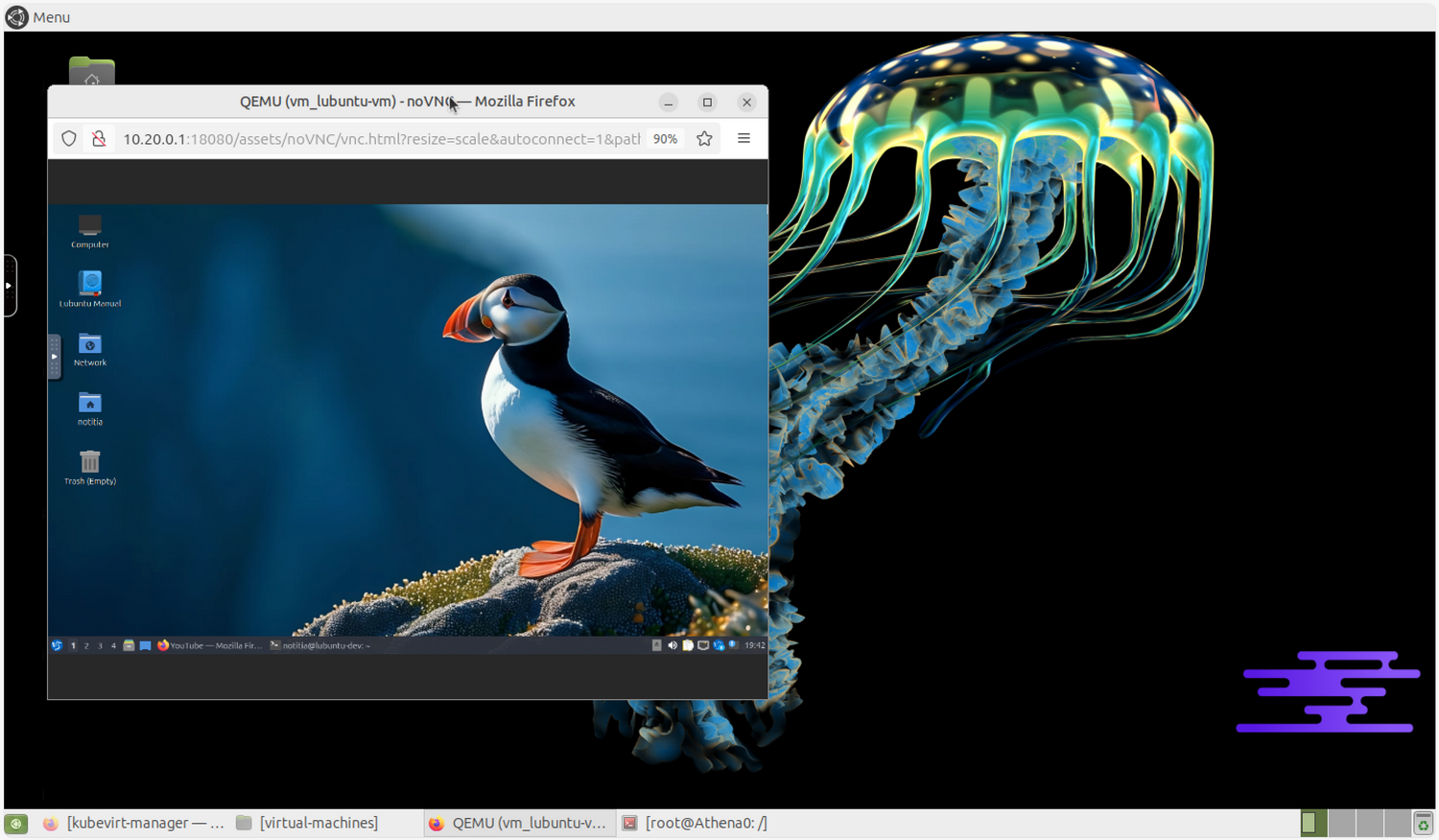
Task: Switch to kubevirt-manager taskbar window
Action: click(133, 823)
